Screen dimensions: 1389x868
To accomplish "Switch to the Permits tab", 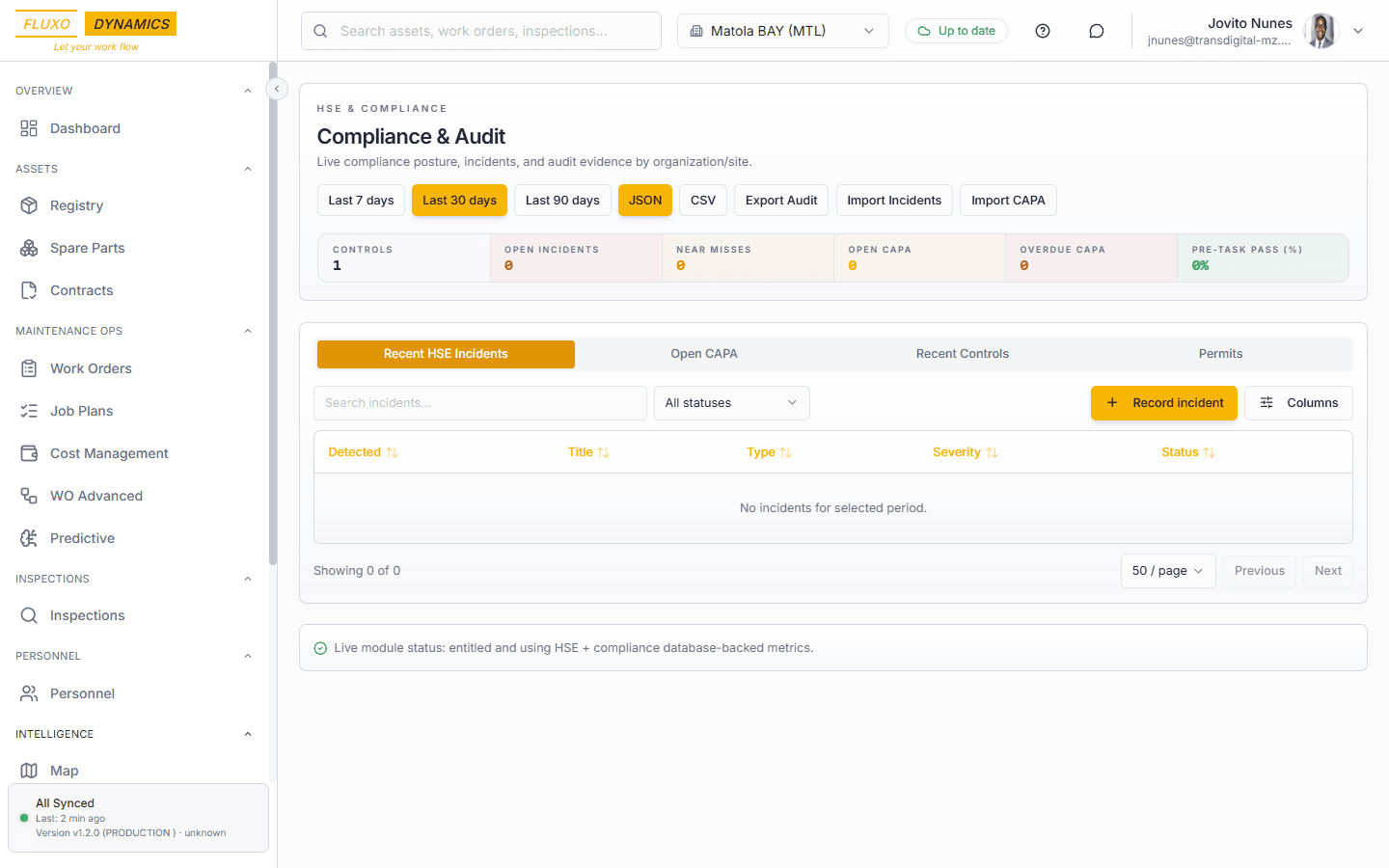I will (x=1221, y=354).
